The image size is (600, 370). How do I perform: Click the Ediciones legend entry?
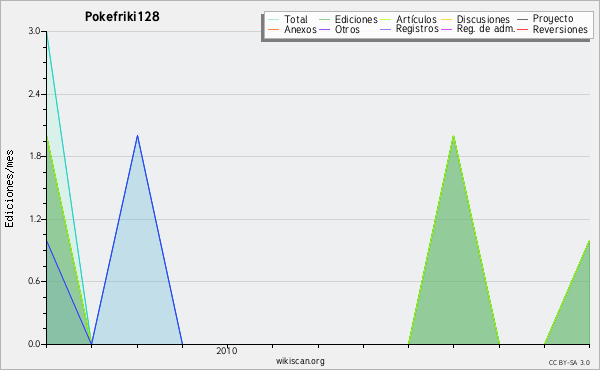[348, 19]
